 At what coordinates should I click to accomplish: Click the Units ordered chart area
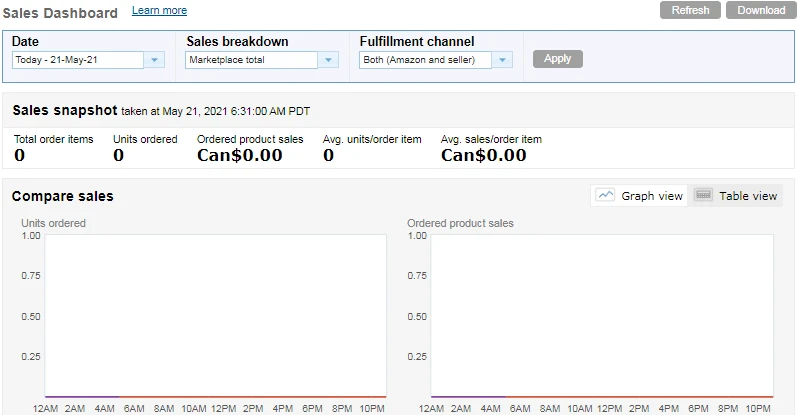pos(216,316)
